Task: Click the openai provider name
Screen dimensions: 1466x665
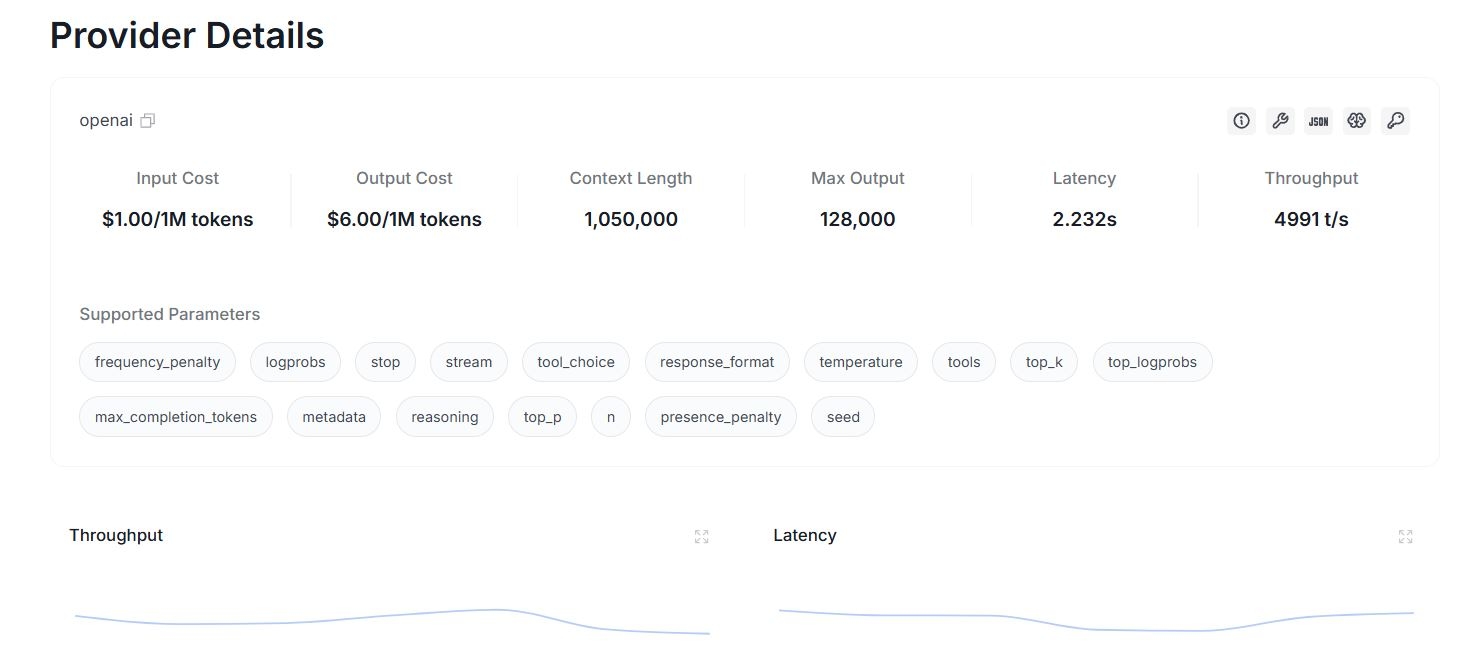Action: pyautogui.click(x=106, y=121)
